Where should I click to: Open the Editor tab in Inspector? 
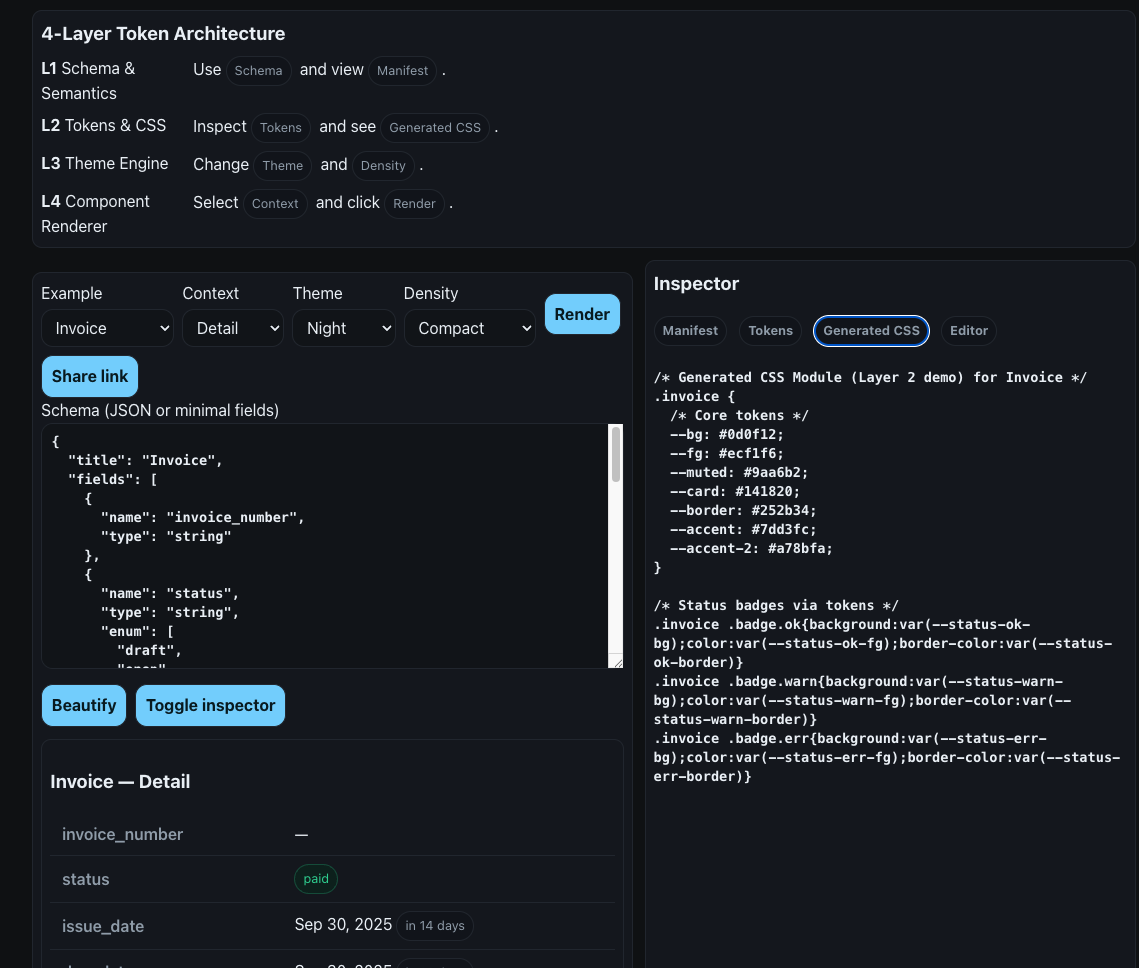point(968,331)
